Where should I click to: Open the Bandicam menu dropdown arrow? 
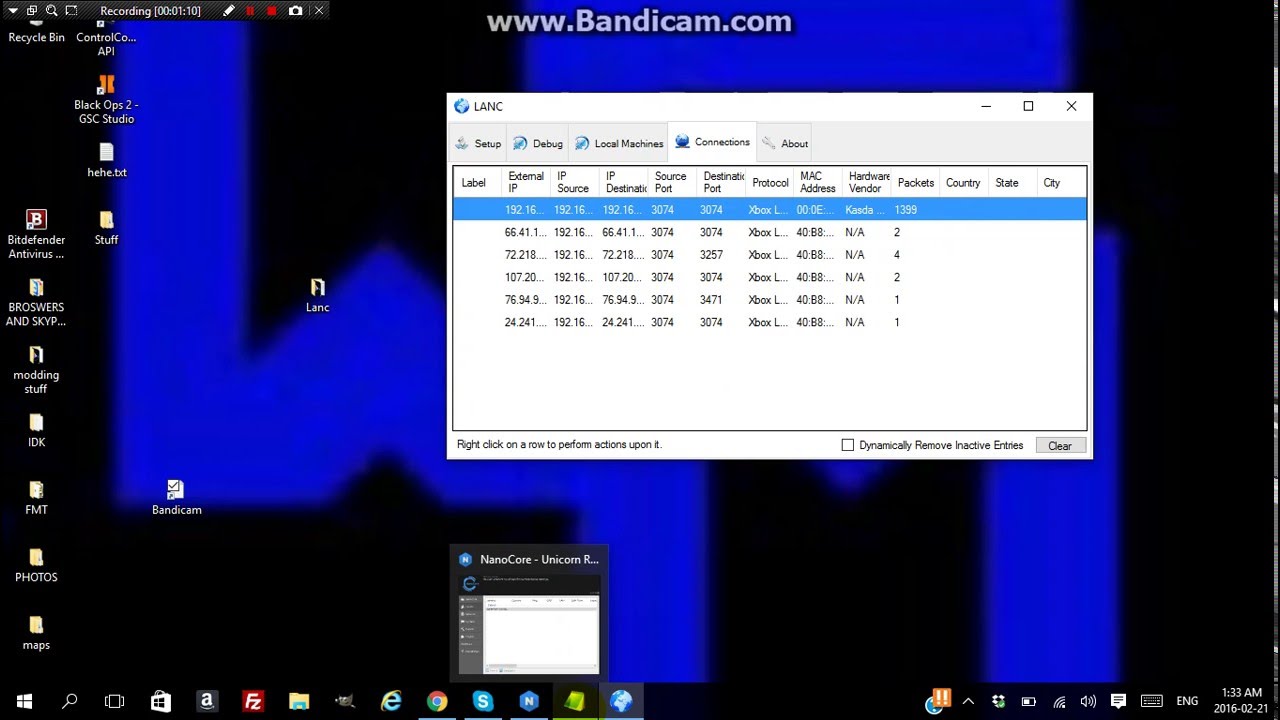(13, 10)
